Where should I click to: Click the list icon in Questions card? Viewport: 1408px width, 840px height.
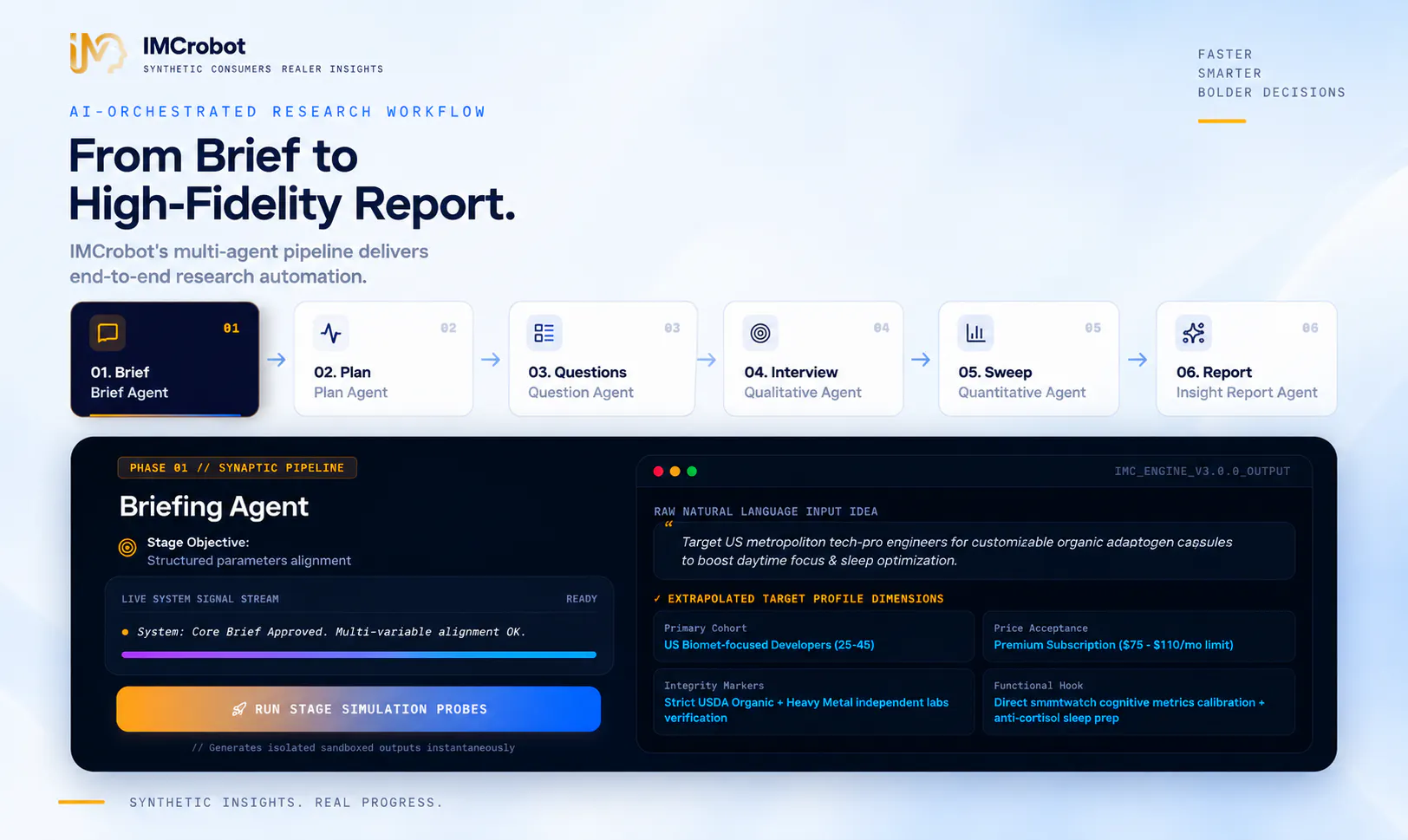[544, 333]
